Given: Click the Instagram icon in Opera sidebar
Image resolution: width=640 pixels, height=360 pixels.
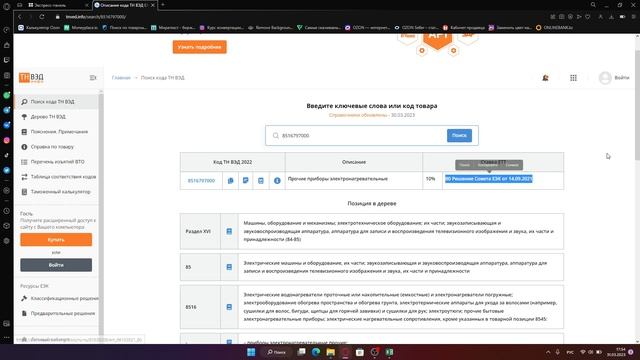Looking at the screenshot, I should pyautogui.click(x=7, y=140).
